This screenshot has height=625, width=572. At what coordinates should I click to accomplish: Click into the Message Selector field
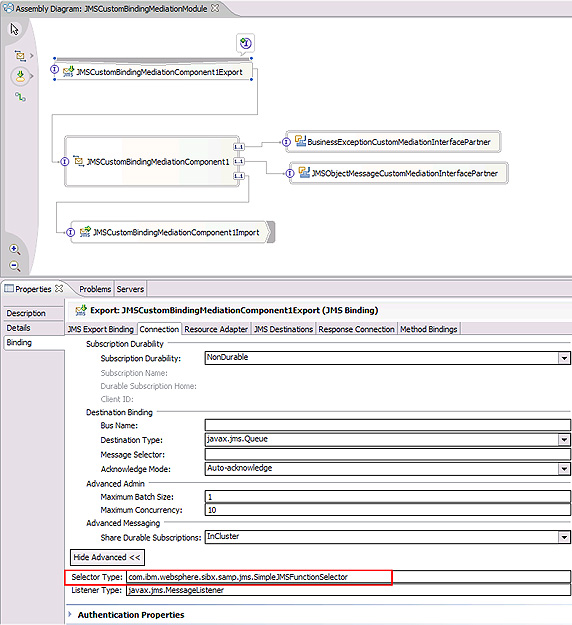[387, 454]
